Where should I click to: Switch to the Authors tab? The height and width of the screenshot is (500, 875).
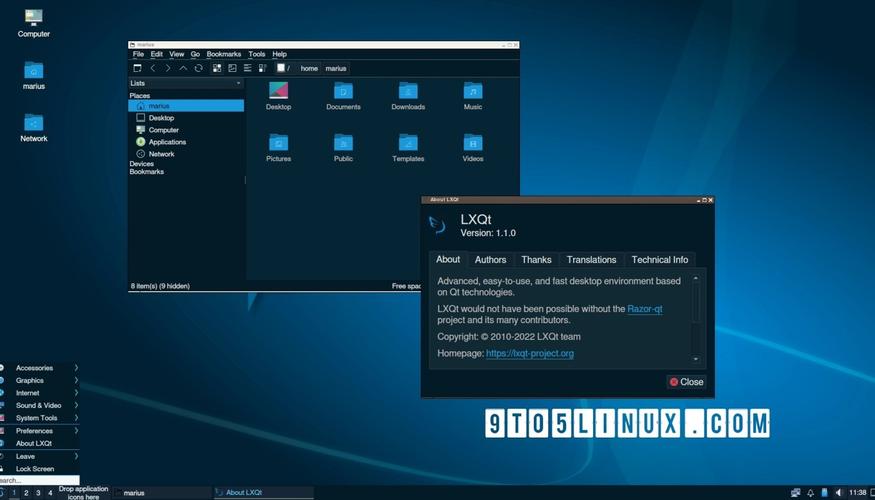tap(491, 259)
